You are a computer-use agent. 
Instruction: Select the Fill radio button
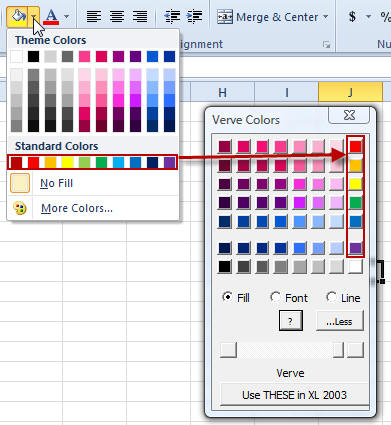[x=228, y=297]
